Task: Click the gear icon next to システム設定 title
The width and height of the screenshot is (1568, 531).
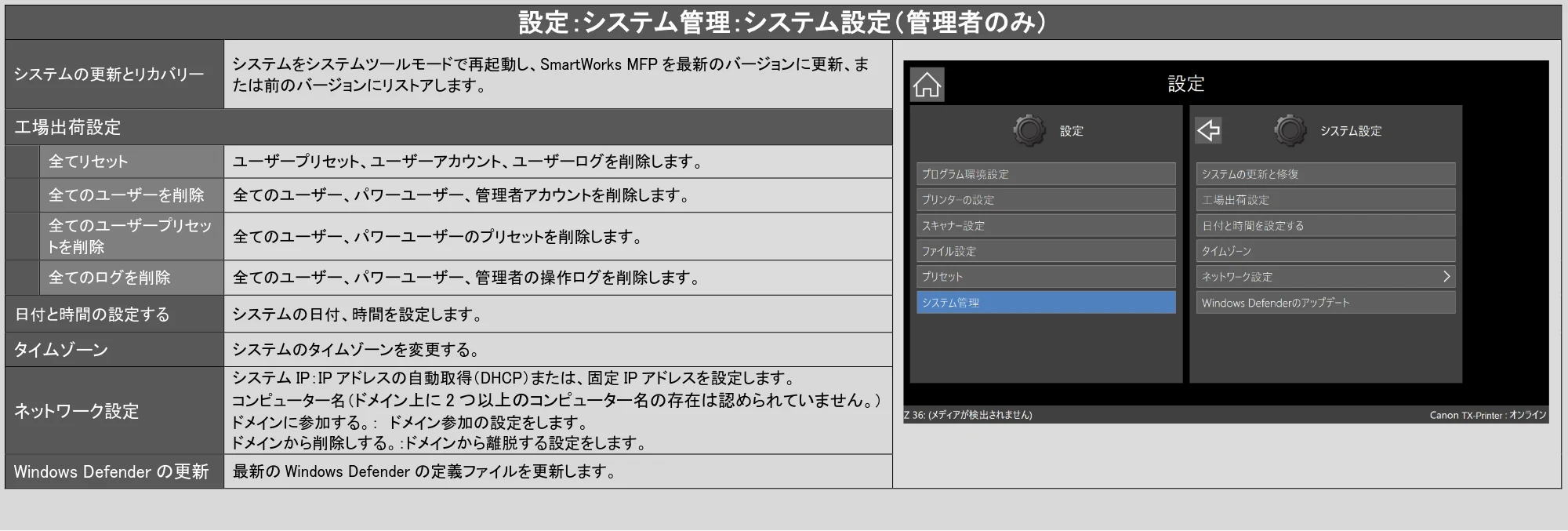Action: (1290, 130)
